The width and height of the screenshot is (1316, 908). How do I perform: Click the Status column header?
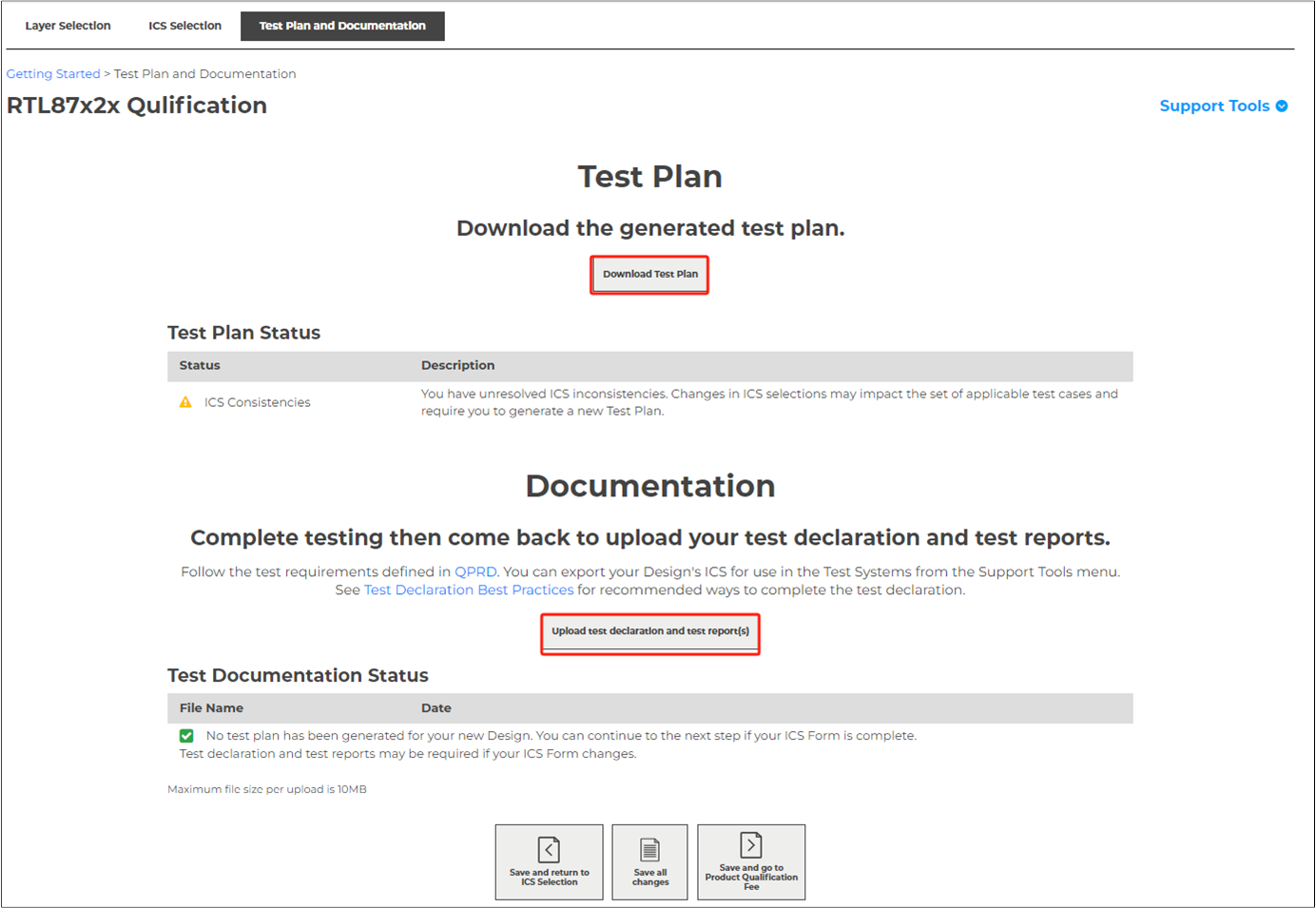tap(200, 365)
